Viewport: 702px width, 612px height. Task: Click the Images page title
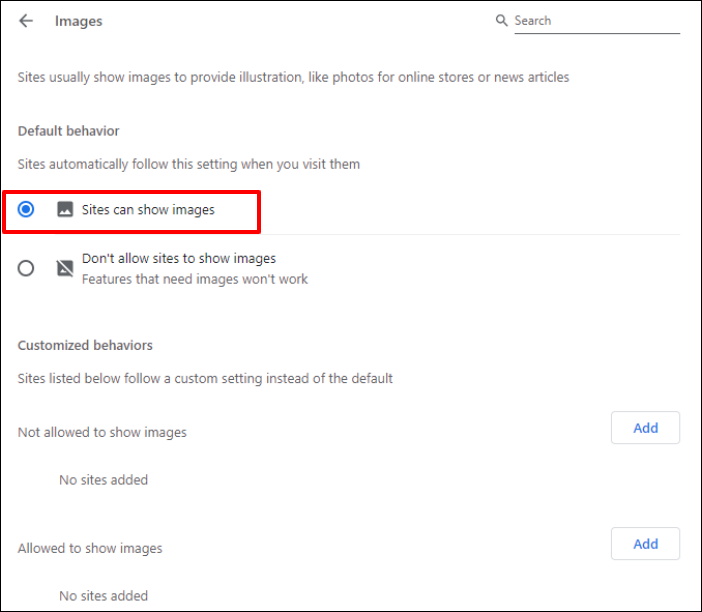78,21
